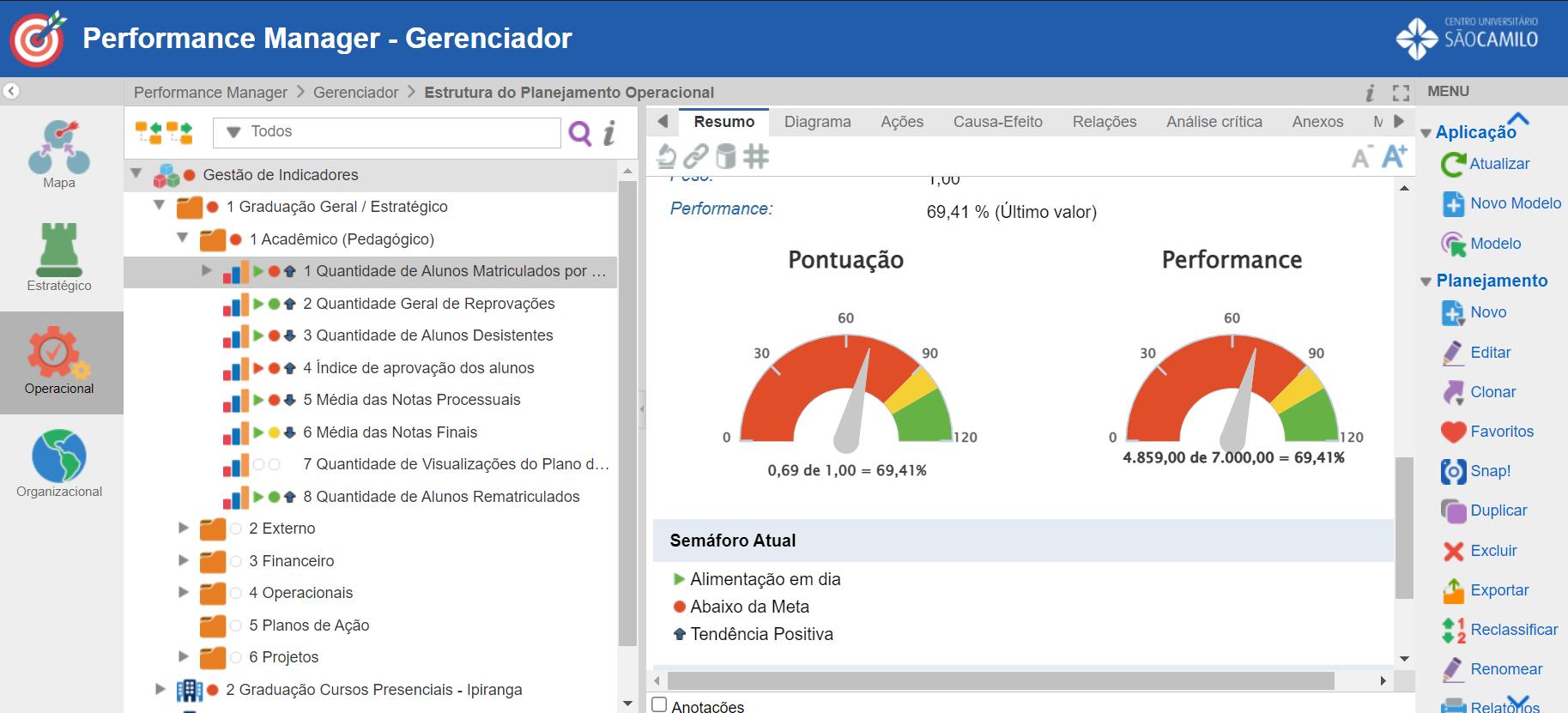Image resolution: width=1568 pixels, height=713 pixels.
Task: Click the Excluir red X icon
Action: (1453, 551)
